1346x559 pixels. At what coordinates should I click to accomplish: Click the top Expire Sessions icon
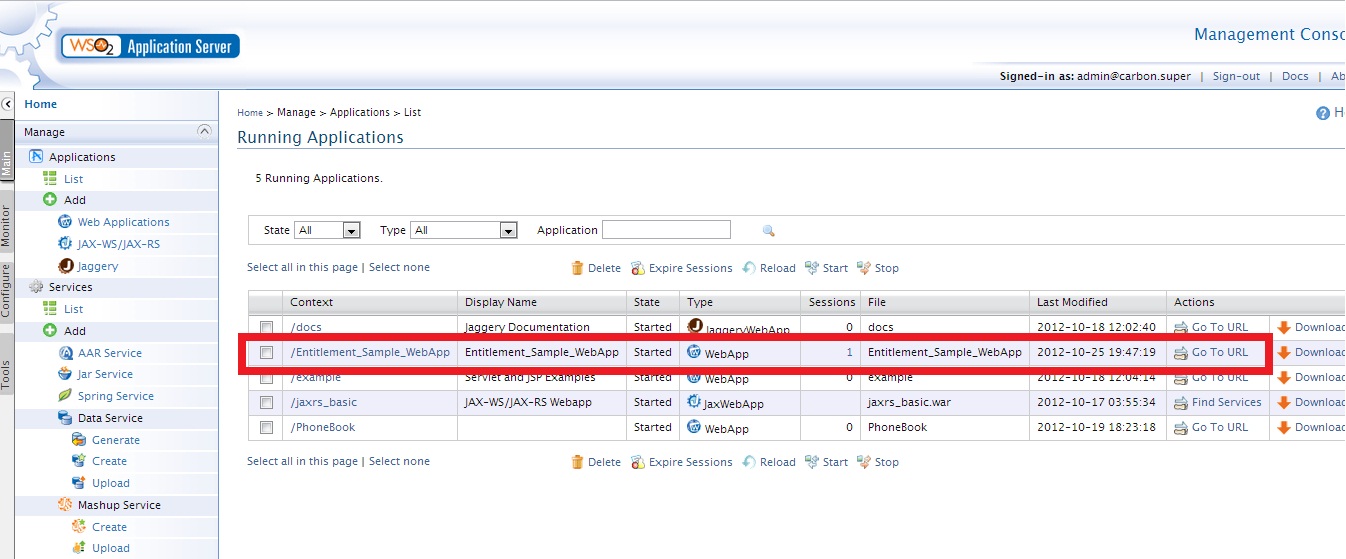coord(638,268)
